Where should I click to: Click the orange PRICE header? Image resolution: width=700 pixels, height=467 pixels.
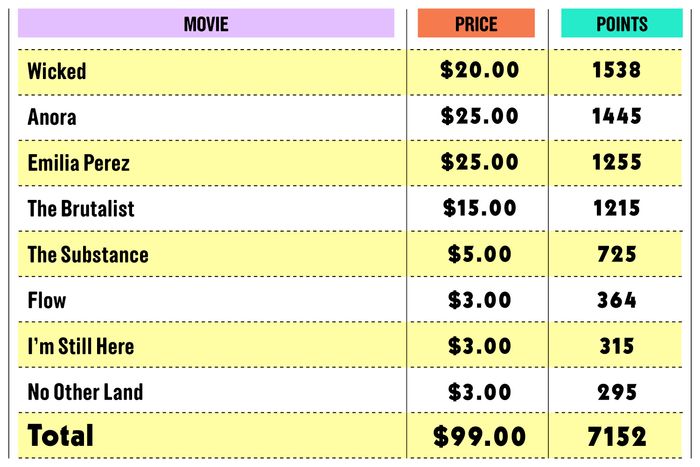[476, 23]
